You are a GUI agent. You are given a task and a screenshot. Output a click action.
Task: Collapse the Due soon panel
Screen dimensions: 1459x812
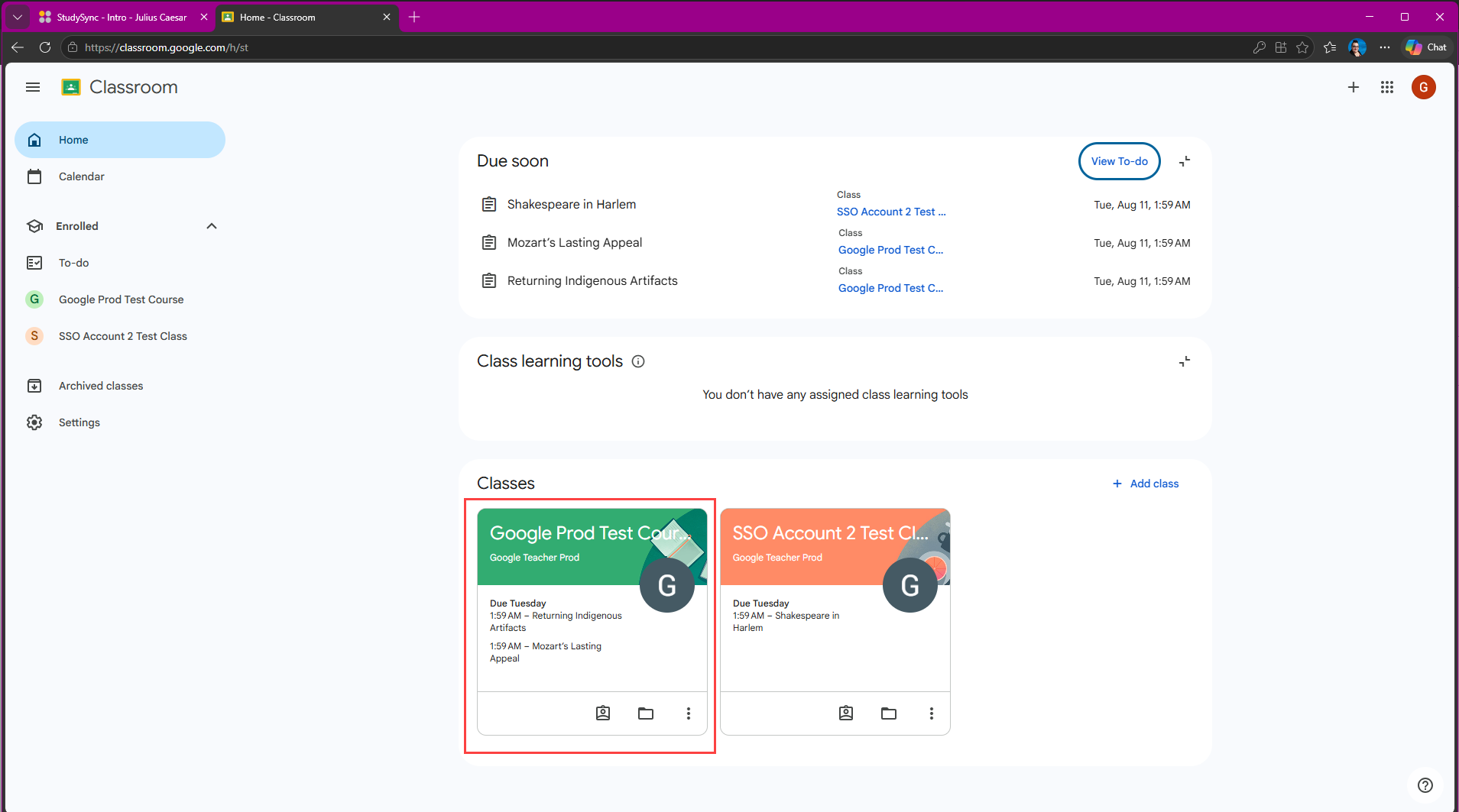coord(1185,161)
